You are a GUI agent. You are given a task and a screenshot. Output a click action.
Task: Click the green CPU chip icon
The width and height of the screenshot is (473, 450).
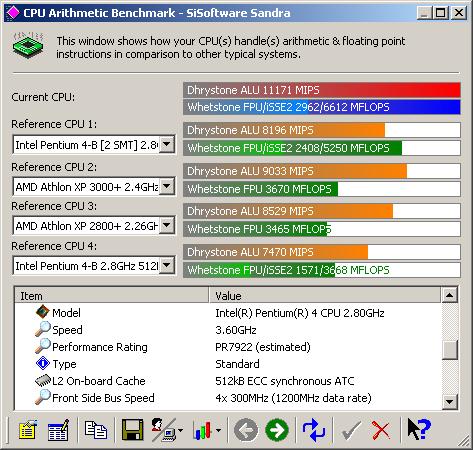28,46
